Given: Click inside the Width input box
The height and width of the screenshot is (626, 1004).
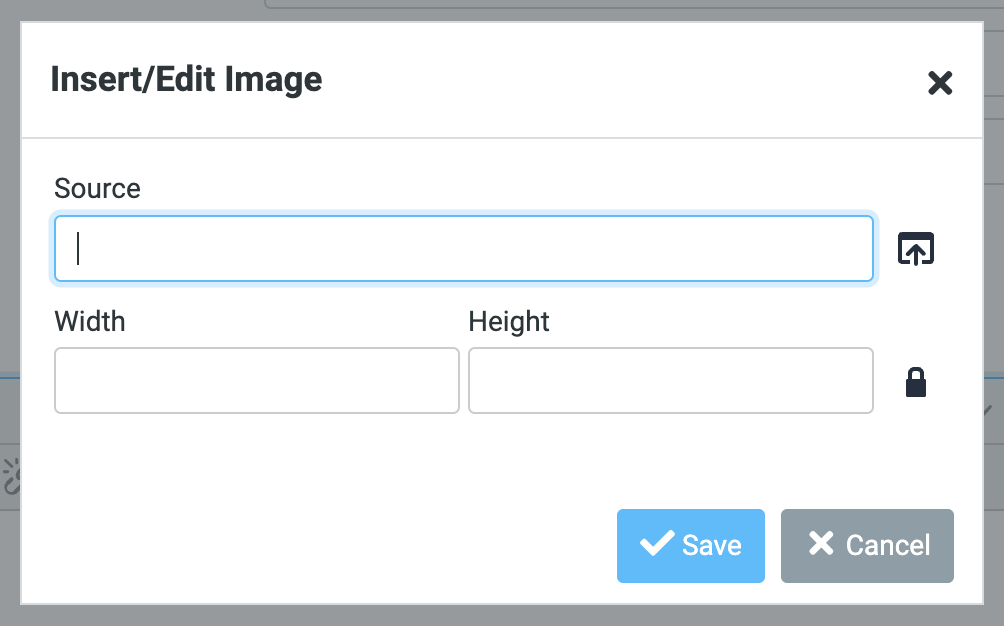Looking at the screenshot, I should [x=256, y=381].
